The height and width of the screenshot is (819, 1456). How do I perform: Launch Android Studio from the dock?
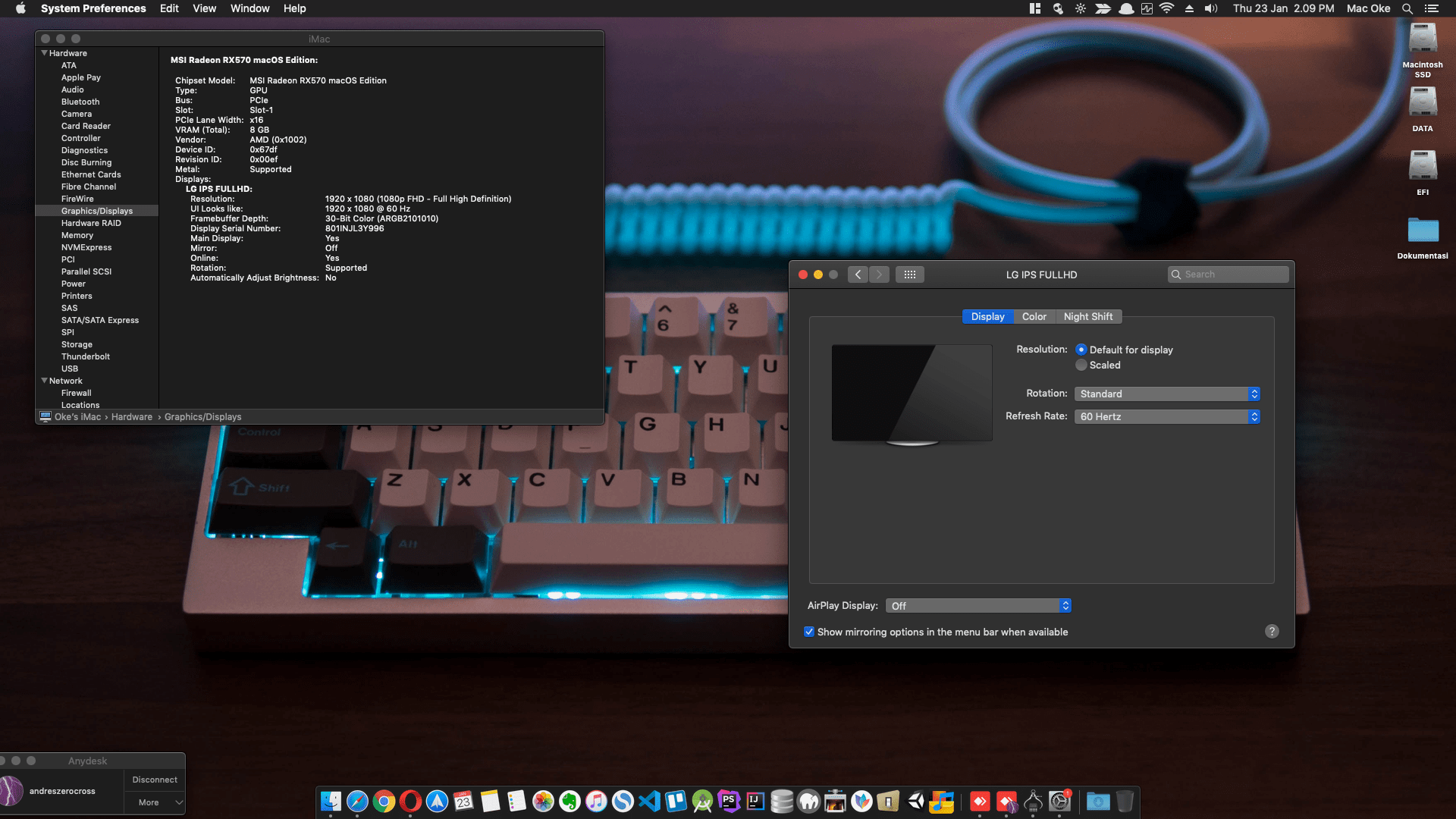click(702, 801)
